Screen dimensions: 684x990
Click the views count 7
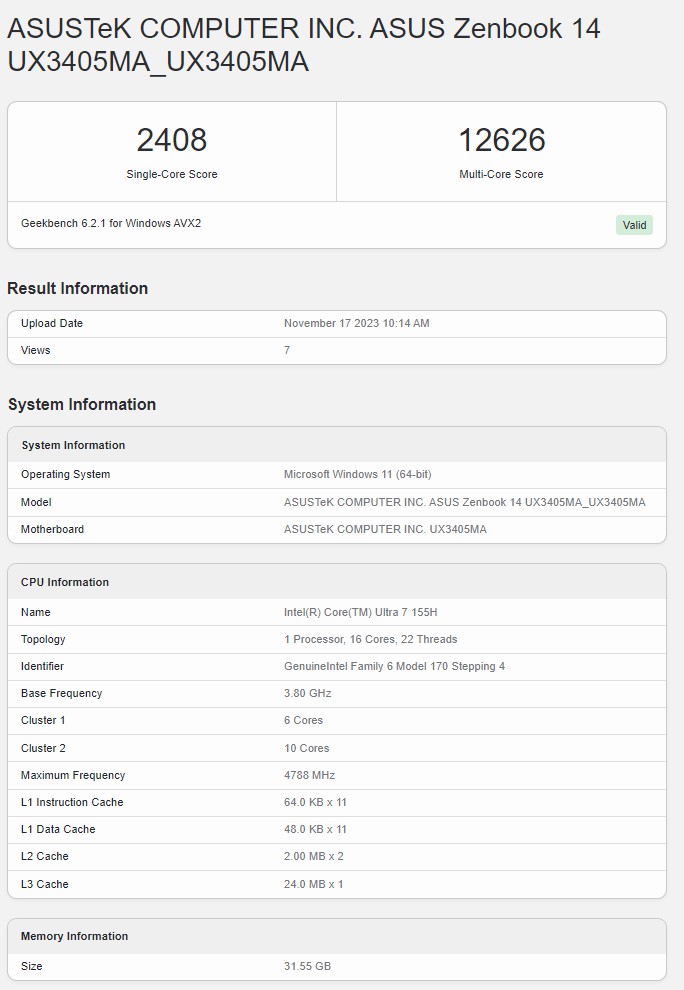287,350
